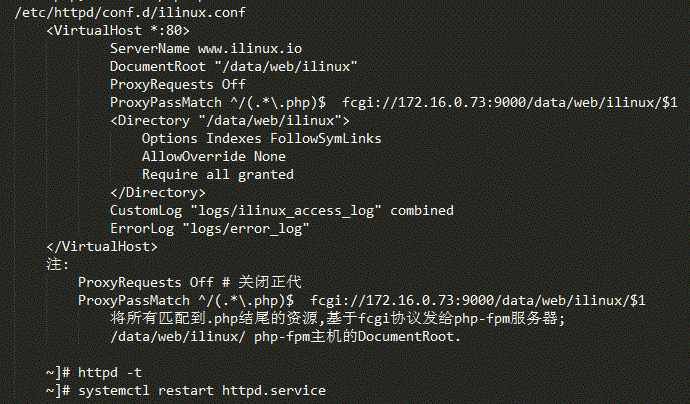Click the first ProxyPassMatch fcgi line

click(x=394, y=103)
